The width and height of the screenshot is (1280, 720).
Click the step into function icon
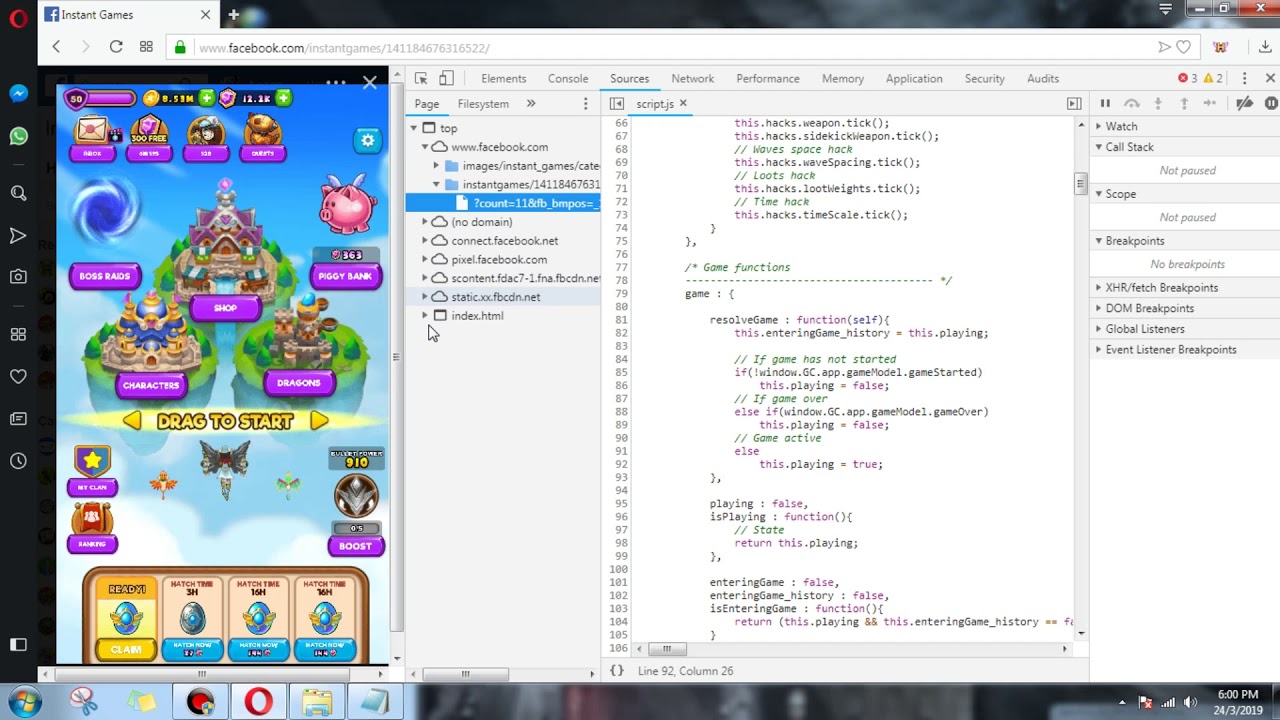coord(1158,103)
